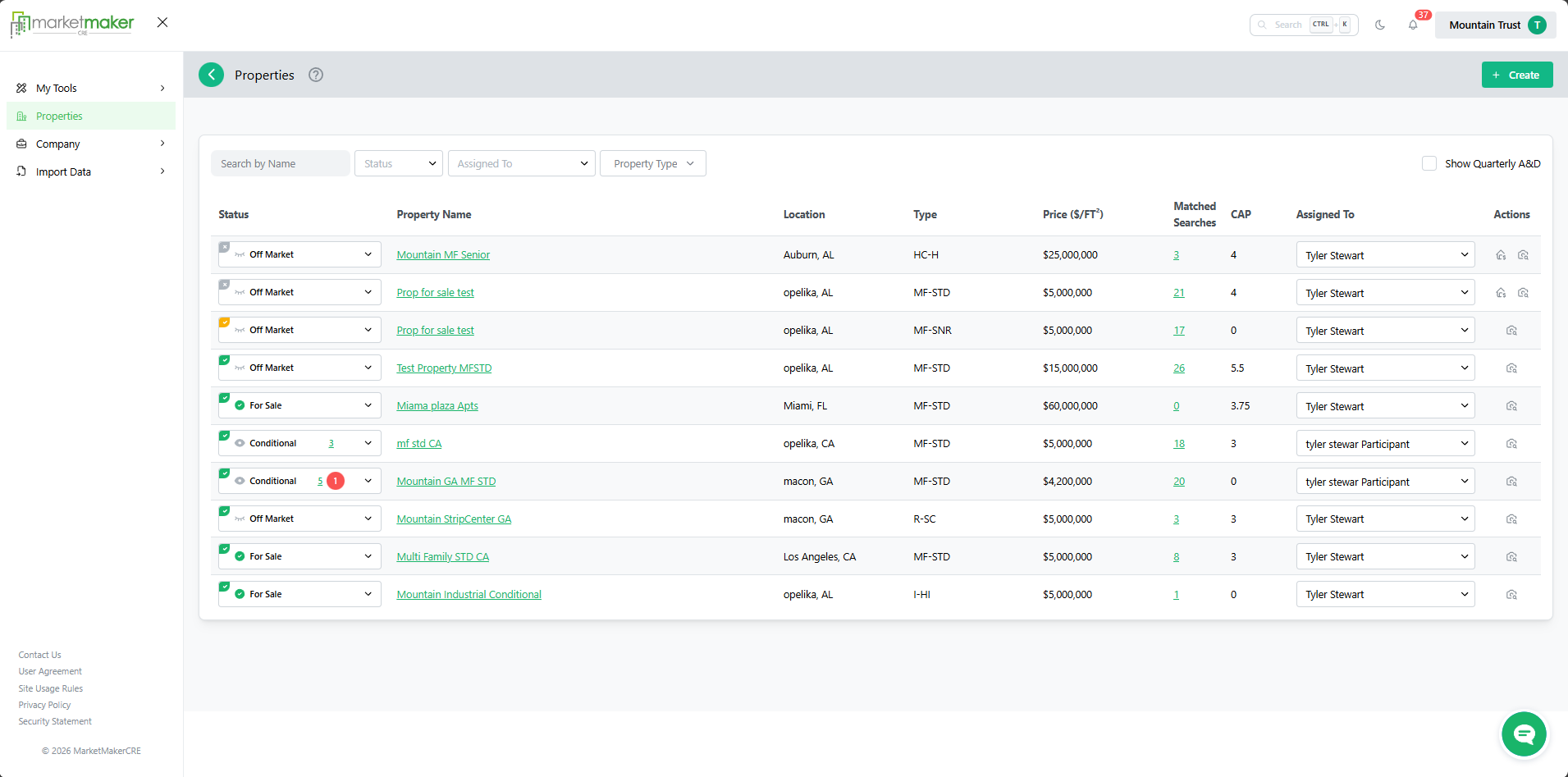
Task: Click house-dollar icon for Mountain MF Senior
Action: point(1501,255)
